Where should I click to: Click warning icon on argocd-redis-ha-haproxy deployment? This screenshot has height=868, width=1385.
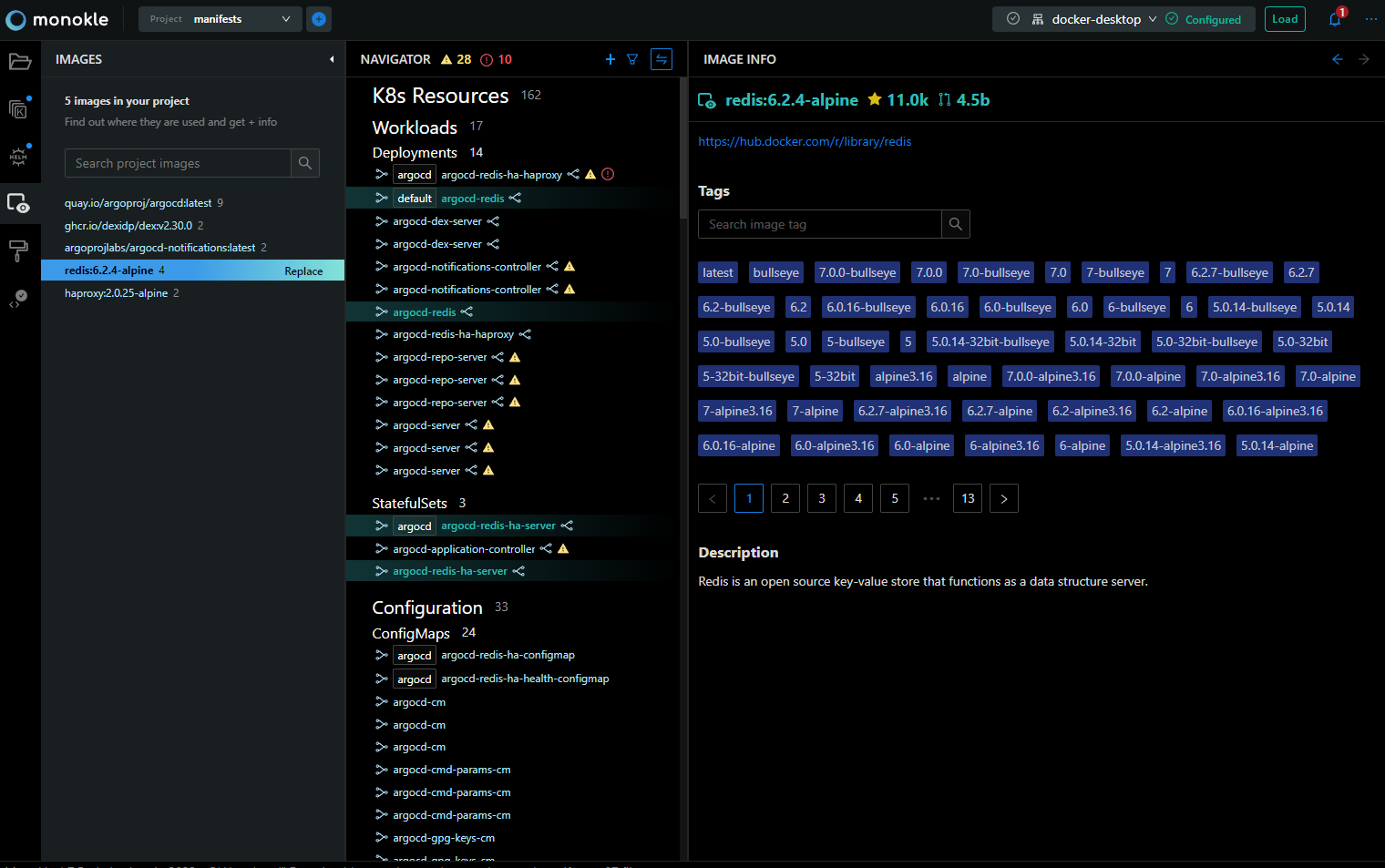click(x=590, y=174)
